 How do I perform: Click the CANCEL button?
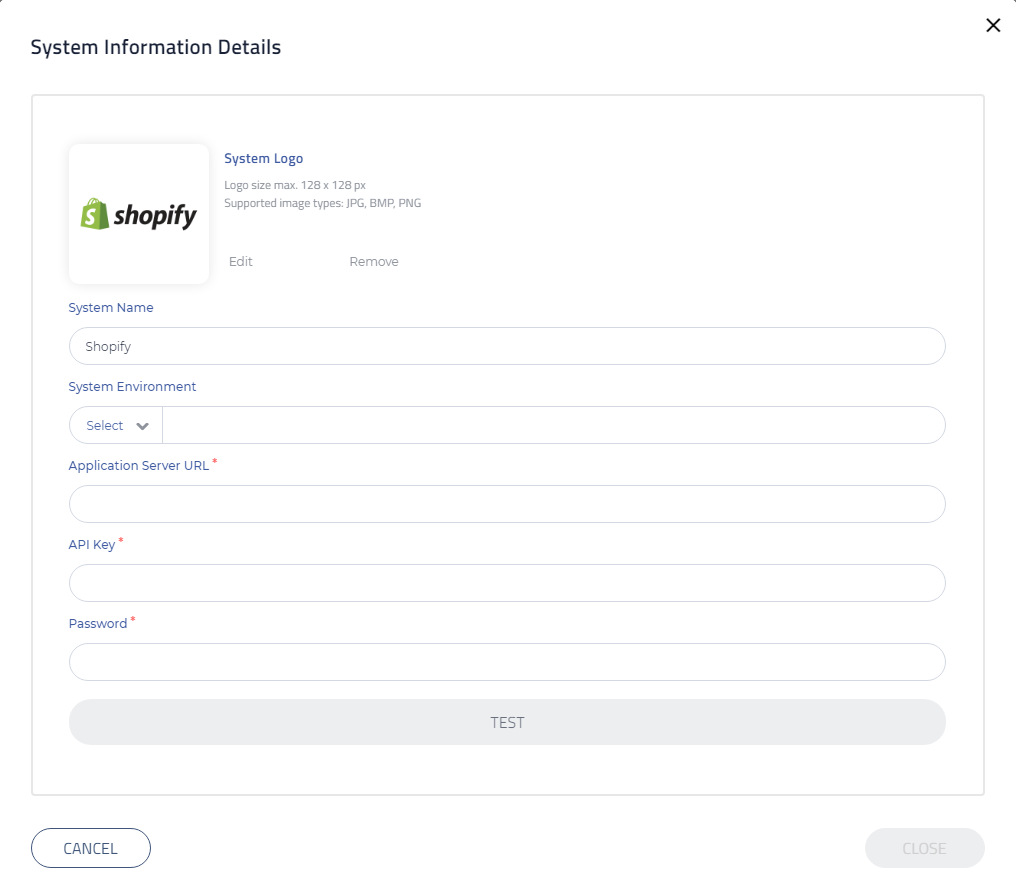pos(91,848)
